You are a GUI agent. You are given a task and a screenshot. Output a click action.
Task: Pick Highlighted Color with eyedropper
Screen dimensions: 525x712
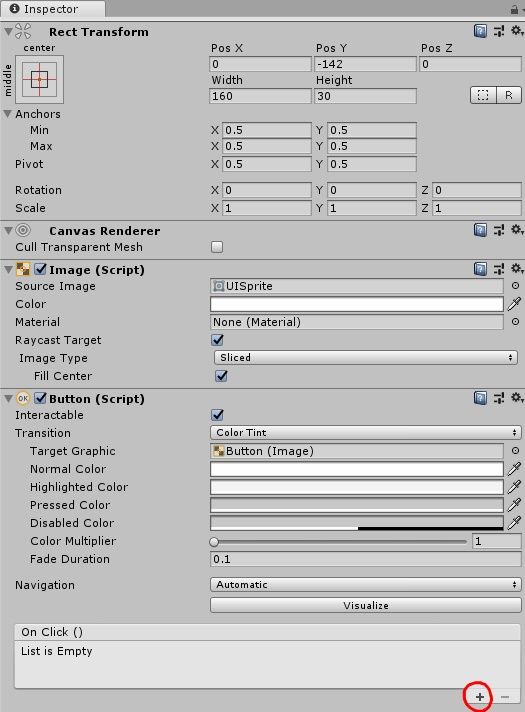pyautogui.click(x=514, y=487)
